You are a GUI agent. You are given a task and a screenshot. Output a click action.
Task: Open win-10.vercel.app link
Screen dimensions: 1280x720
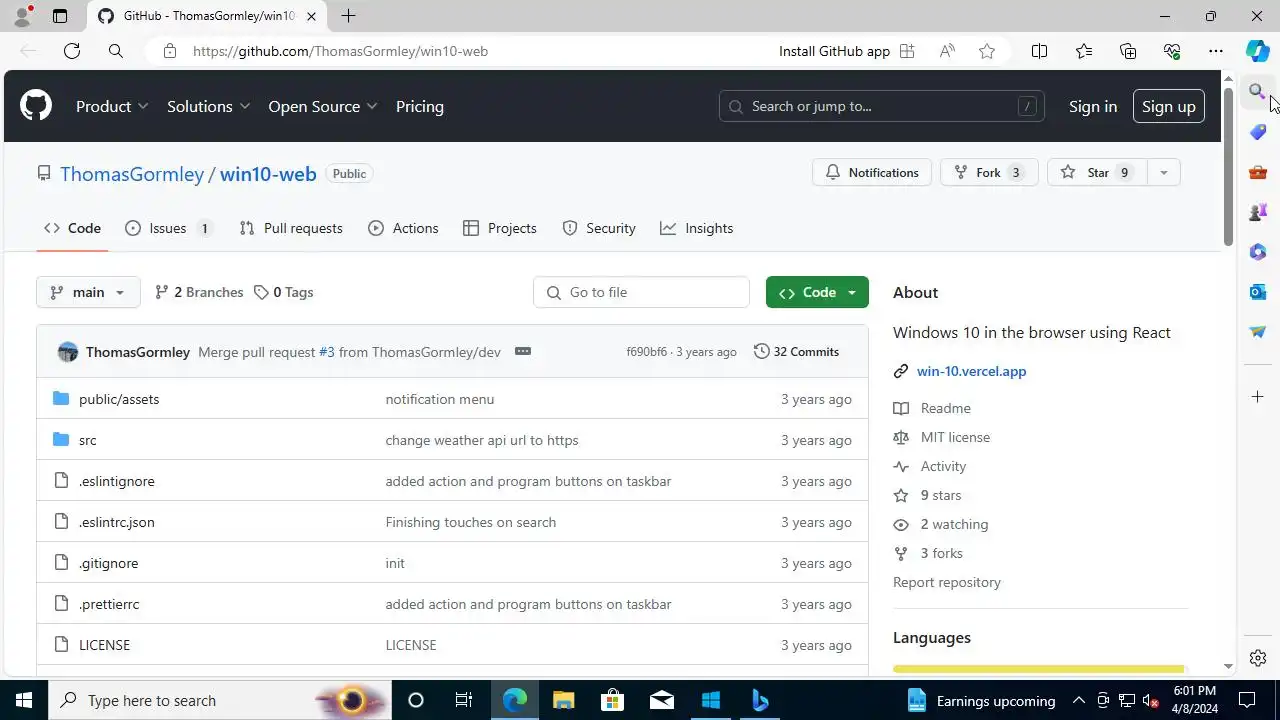[971, 371]
